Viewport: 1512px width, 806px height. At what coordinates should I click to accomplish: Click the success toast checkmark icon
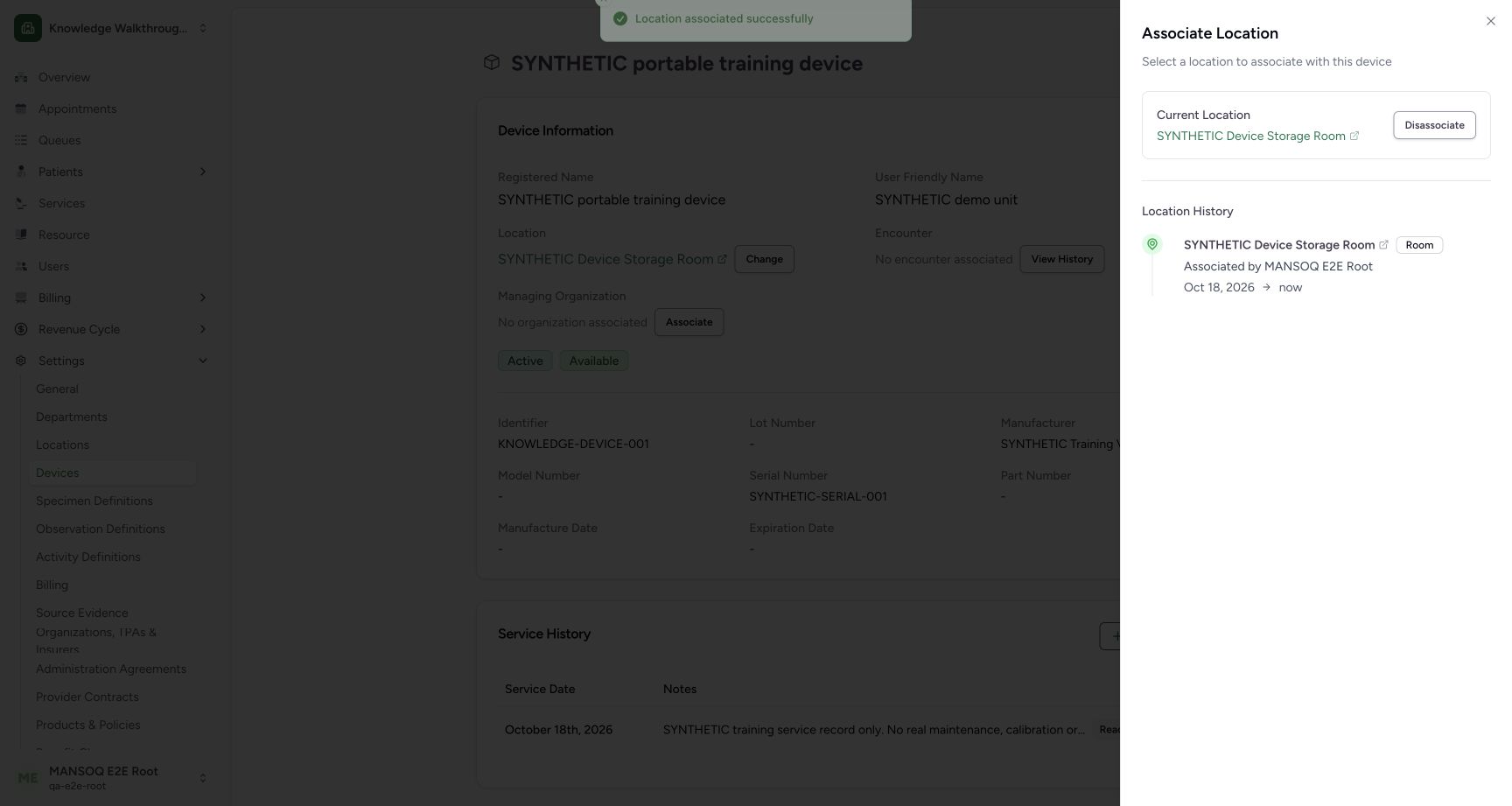click(620, 18)
